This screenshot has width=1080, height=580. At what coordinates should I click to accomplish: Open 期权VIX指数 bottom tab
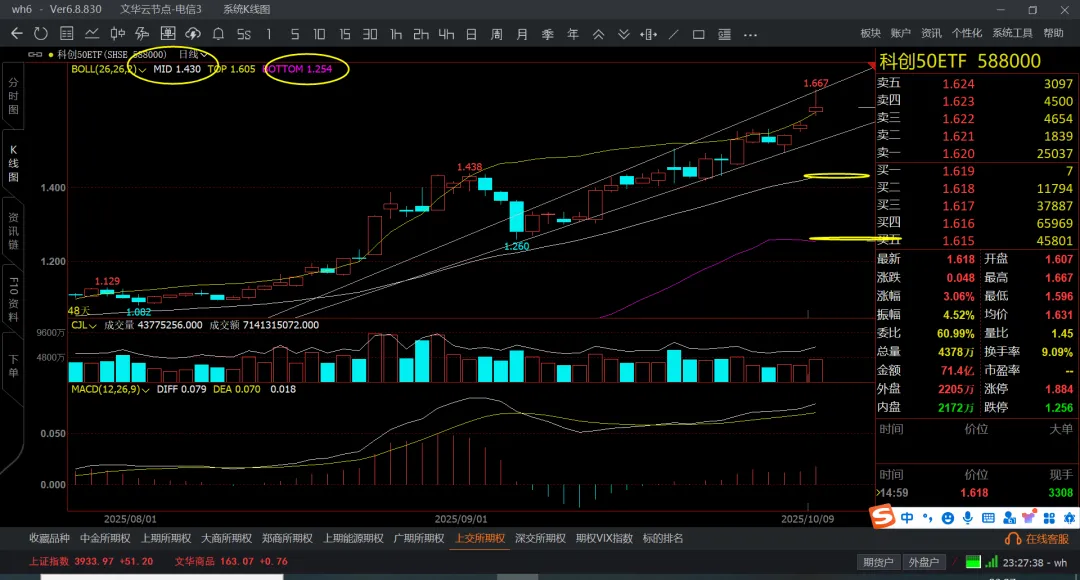click(604, 539)
